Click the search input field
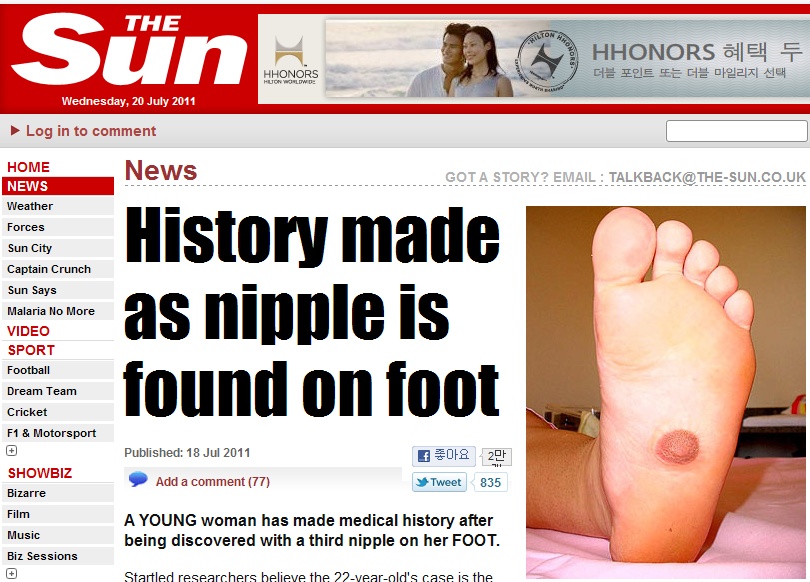 click(737, 131)
